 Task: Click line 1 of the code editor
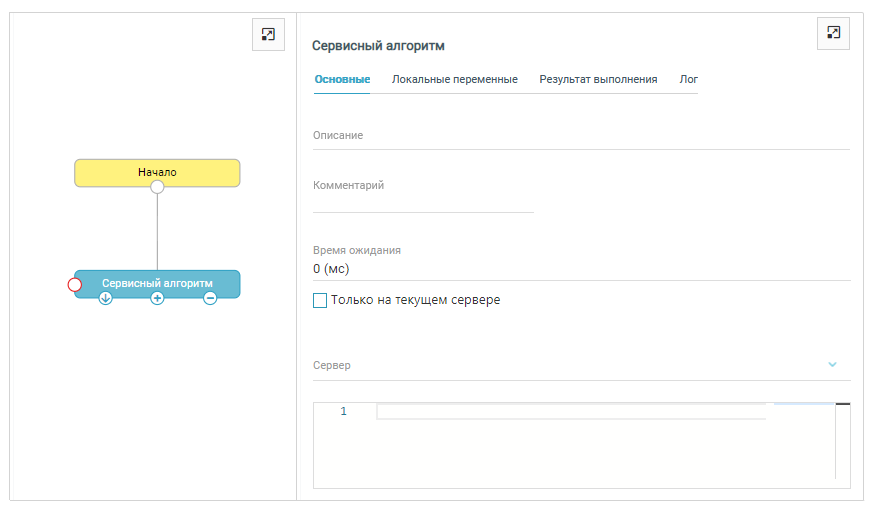(570, 412)
